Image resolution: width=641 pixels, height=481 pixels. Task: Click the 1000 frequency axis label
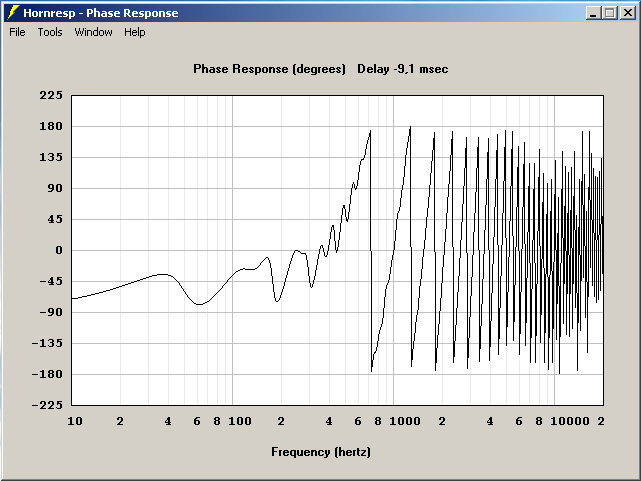pos(405,421)
